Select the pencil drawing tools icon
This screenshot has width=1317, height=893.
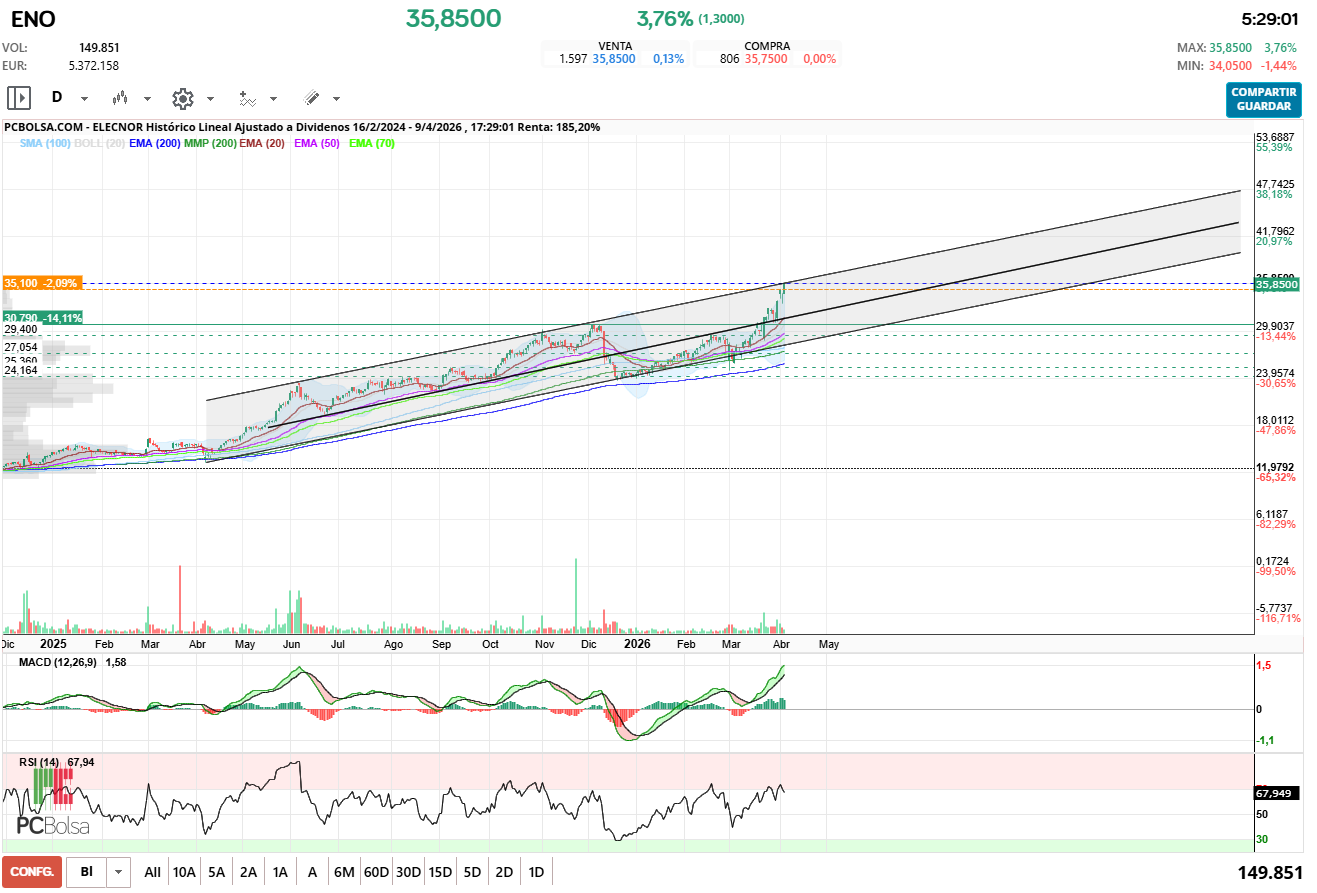point(311,98)
